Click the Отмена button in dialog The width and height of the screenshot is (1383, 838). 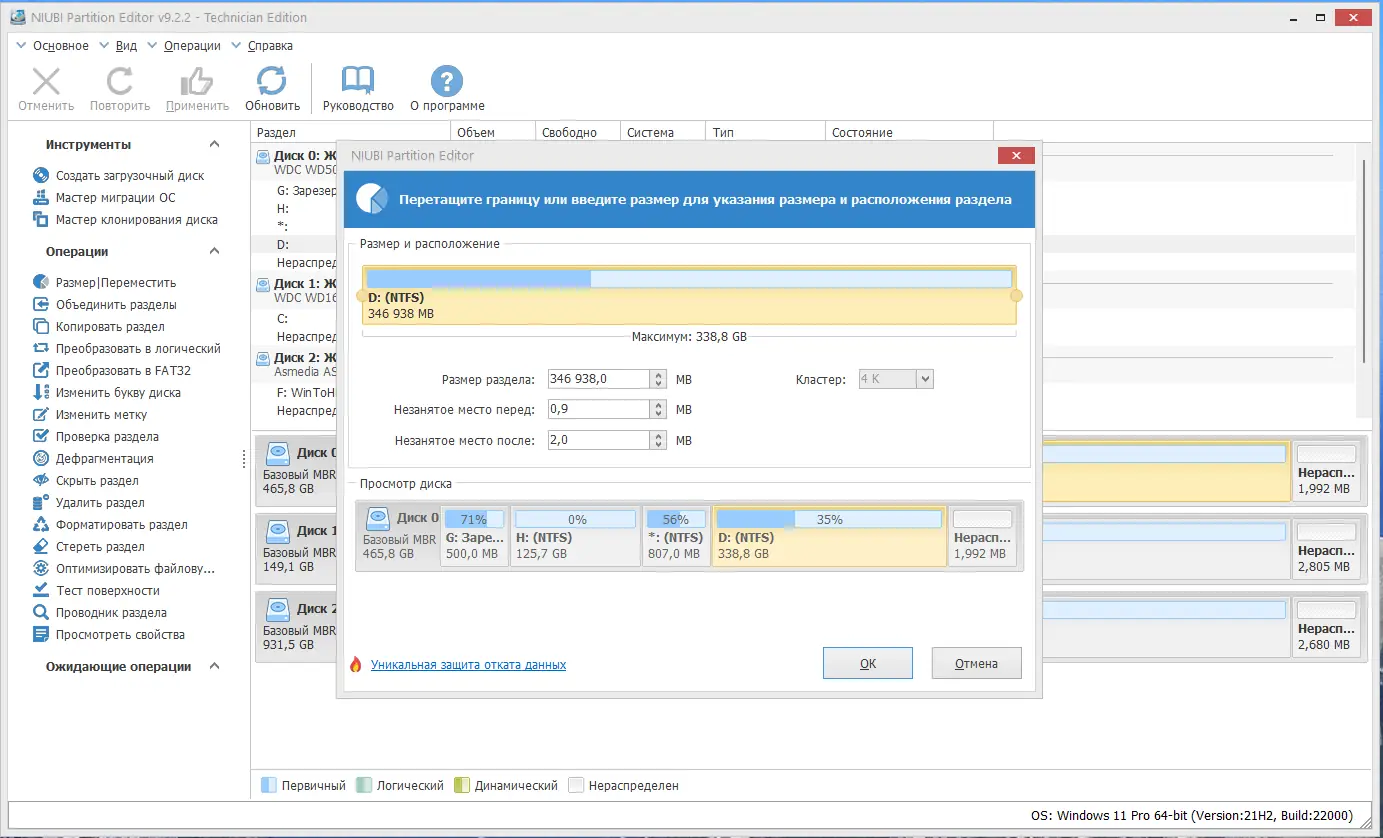976,663
